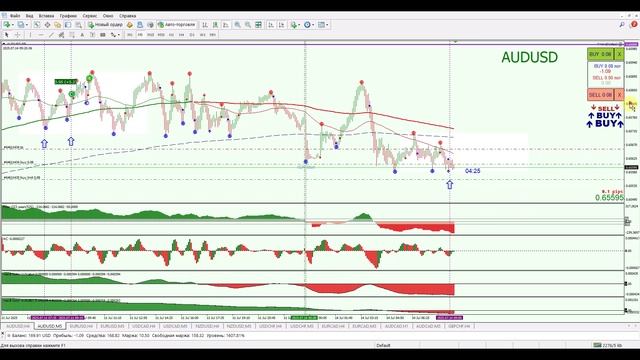640x360 pixels.
Task: Switch chart to line chart type
Action: pyautogui.click(x=226, y=25)
